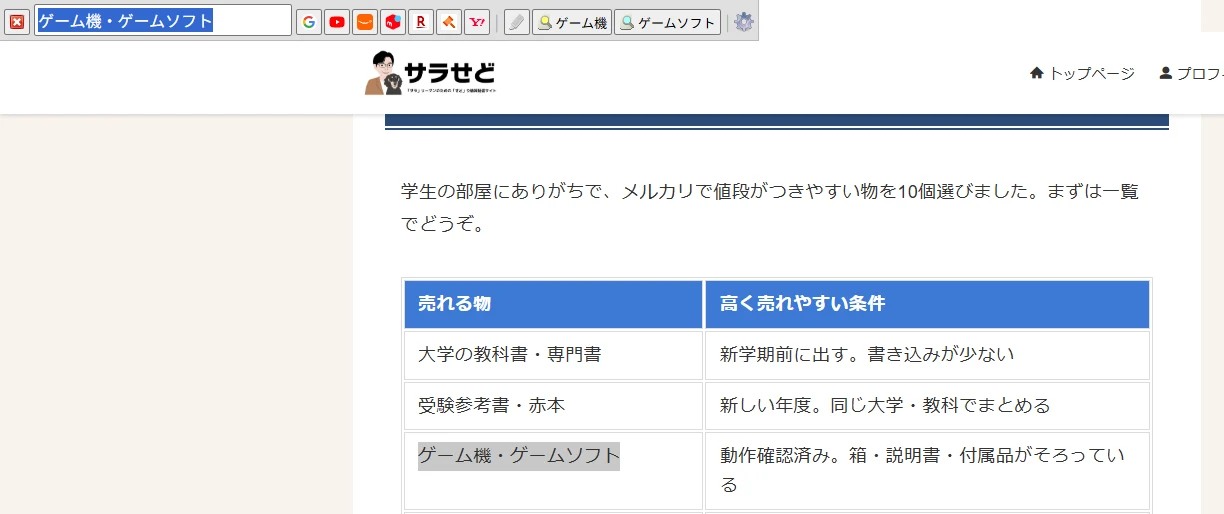The height and width of the screenshot is (514, 1224).
Task: Click the サラせど site logo
Action: click(x=431, y=73)
